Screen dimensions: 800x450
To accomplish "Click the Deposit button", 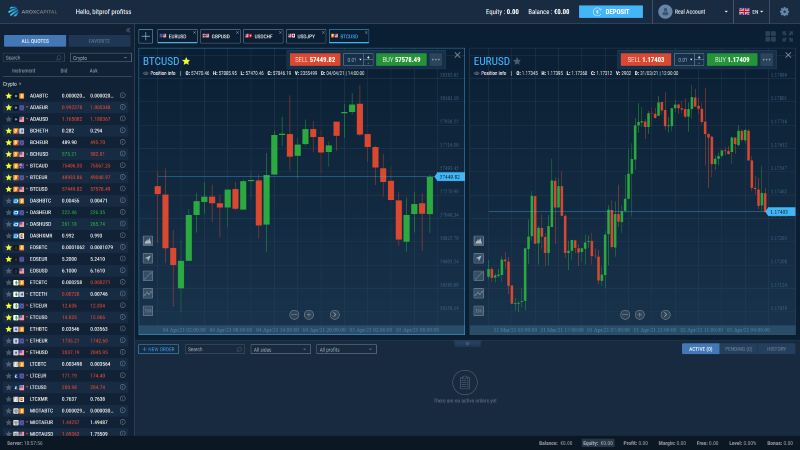I will tap(611, 12).
